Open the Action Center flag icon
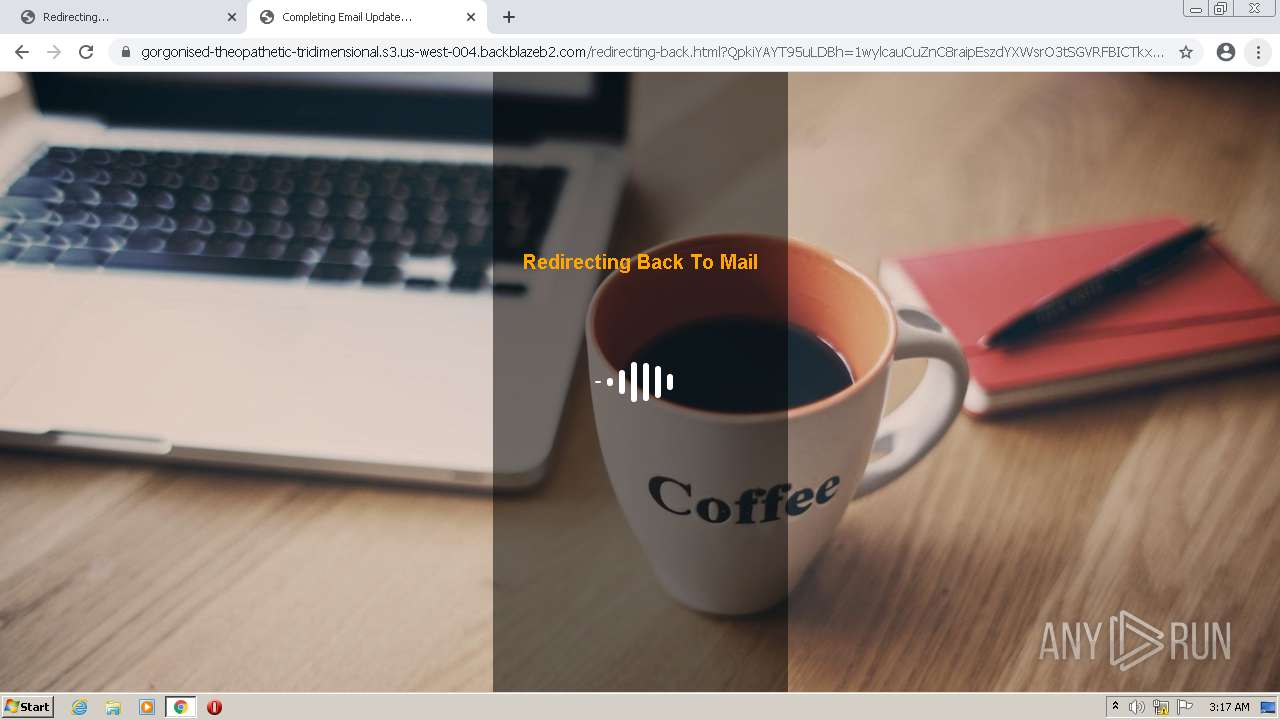This screenshot has width=1280, height=720. click(x=1185, y=707)
